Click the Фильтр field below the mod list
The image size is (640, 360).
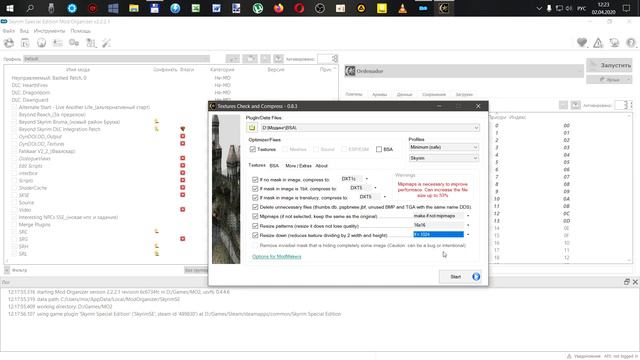(96, 270)
